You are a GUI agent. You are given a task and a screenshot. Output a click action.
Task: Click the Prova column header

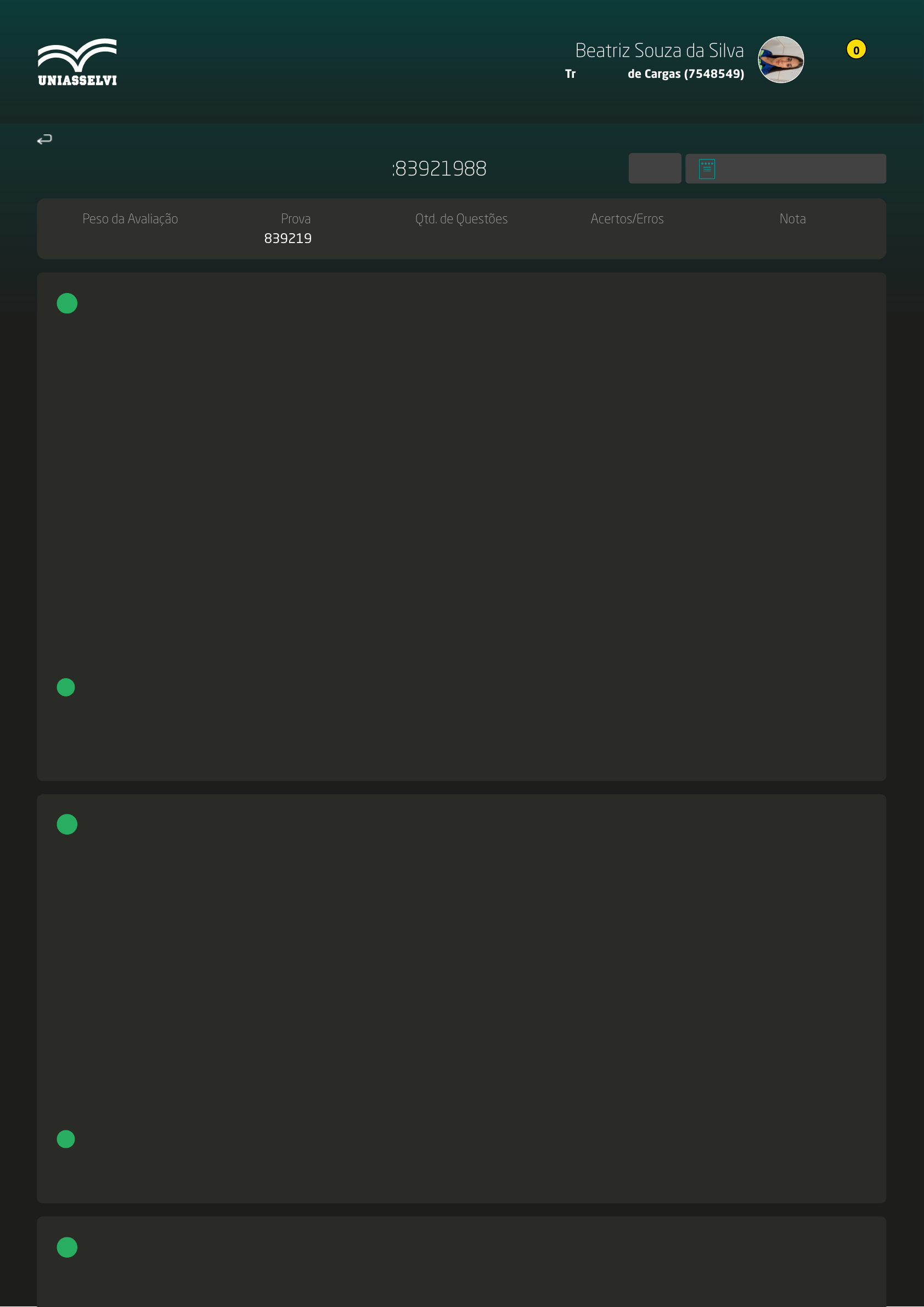296,219
